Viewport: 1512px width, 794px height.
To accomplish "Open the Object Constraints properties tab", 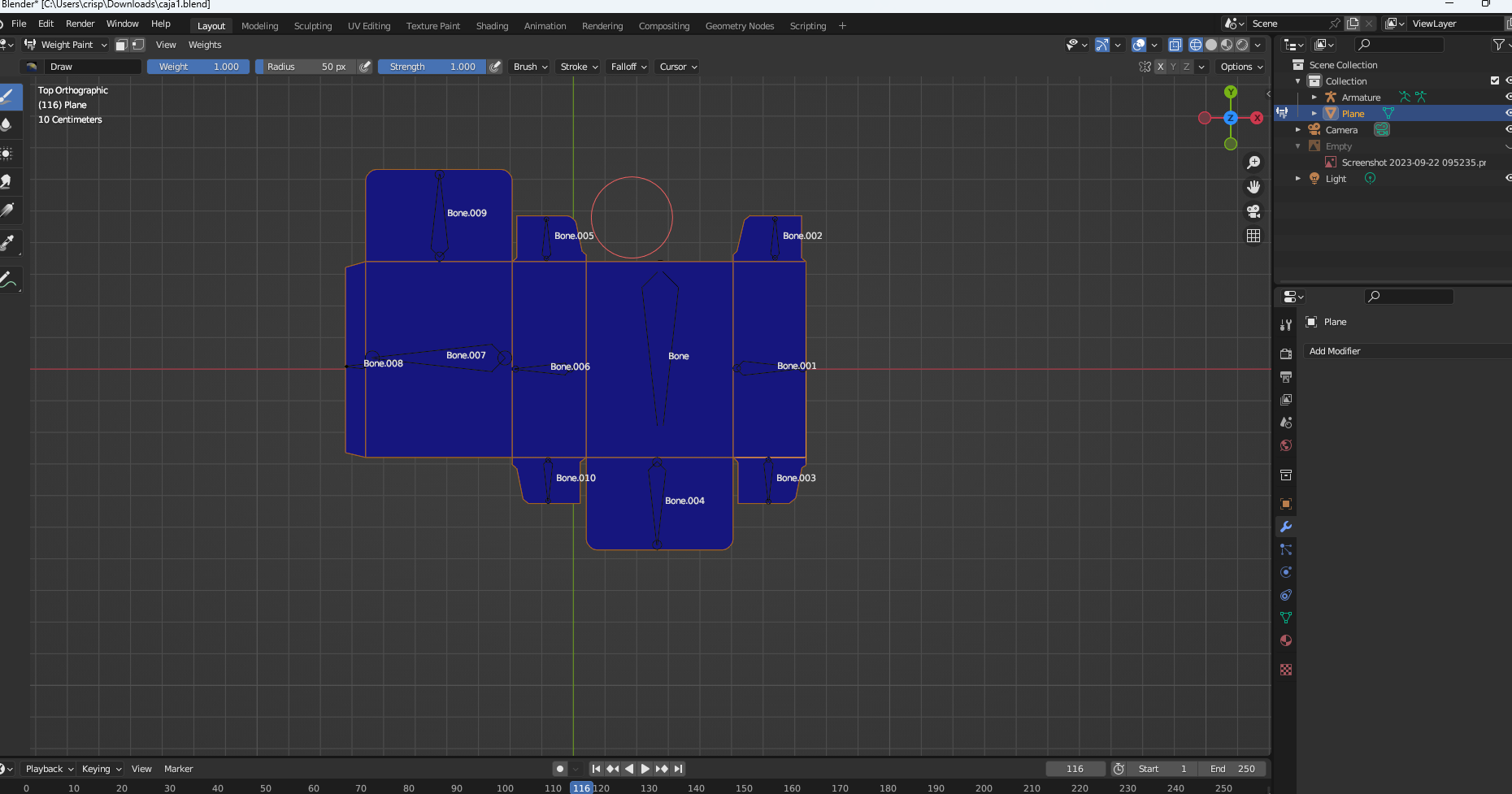I will point(1286,595).
